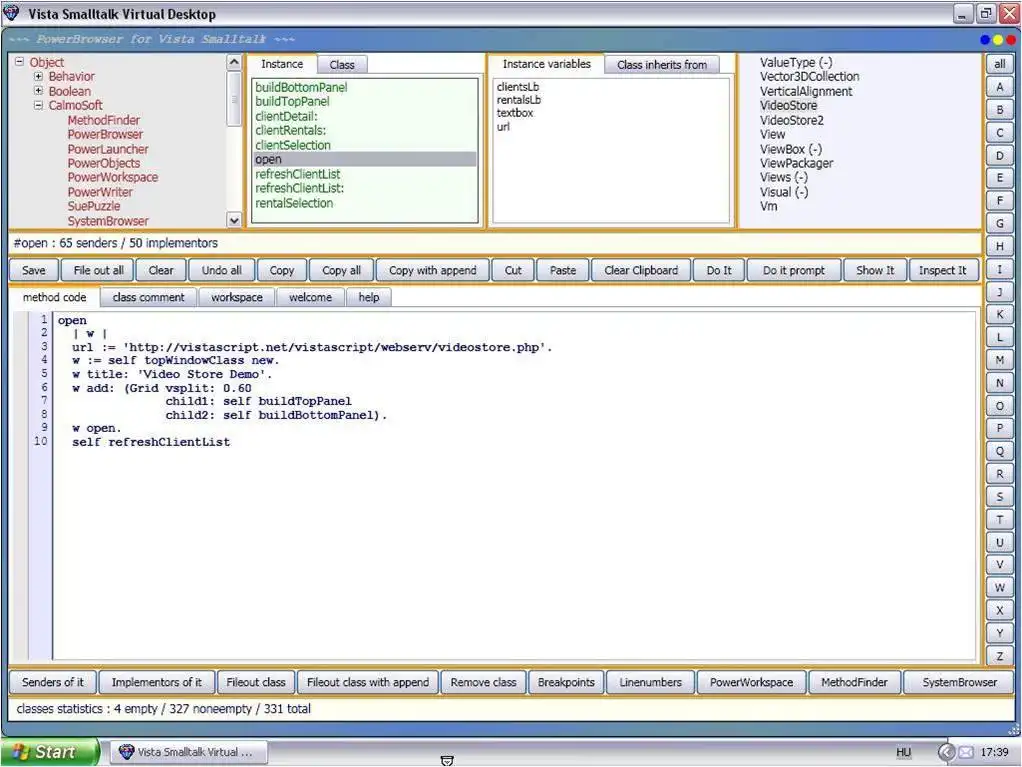Click Senders of it button
This screenshot has width=1022, height=767.
coord(53,682)
